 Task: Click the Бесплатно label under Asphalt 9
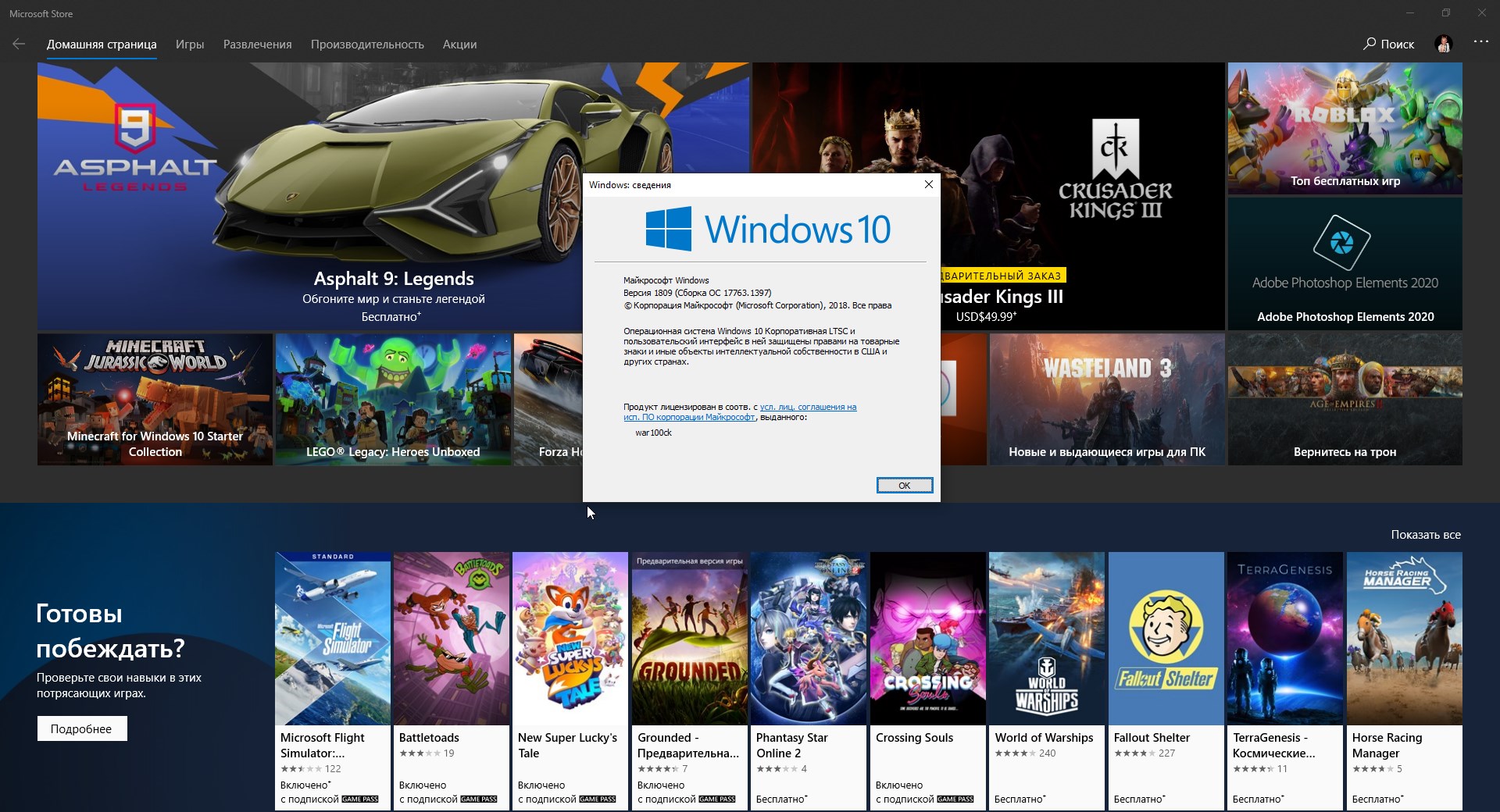(x=391, y=316)
